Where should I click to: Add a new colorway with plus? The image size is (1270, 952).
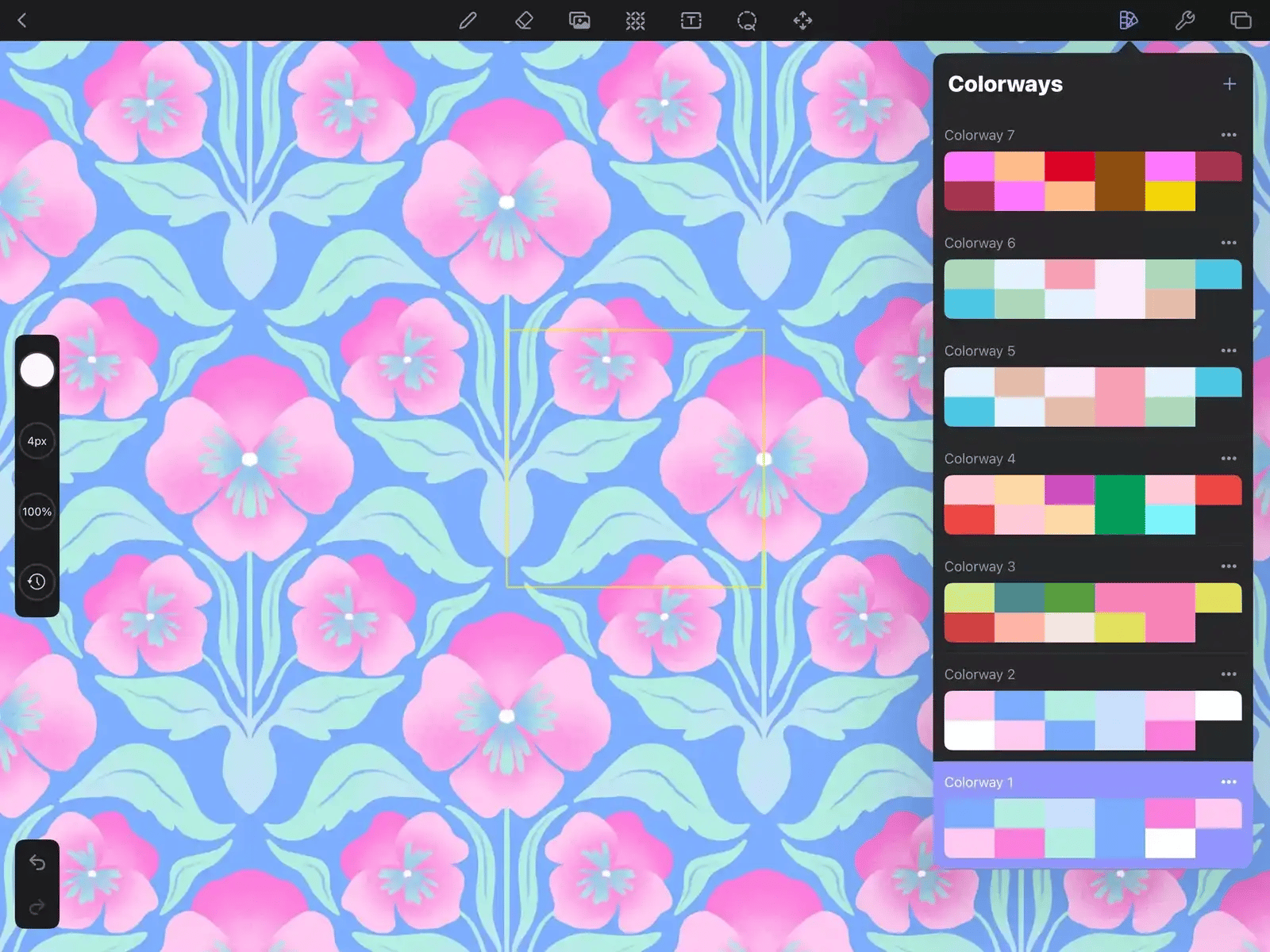tap(1230, 84)
